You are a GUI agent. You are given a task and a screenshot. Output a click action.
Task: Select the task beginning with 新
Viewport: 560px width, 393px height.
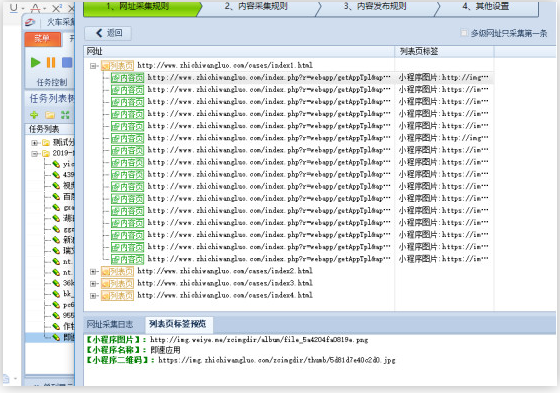(69, 240)
